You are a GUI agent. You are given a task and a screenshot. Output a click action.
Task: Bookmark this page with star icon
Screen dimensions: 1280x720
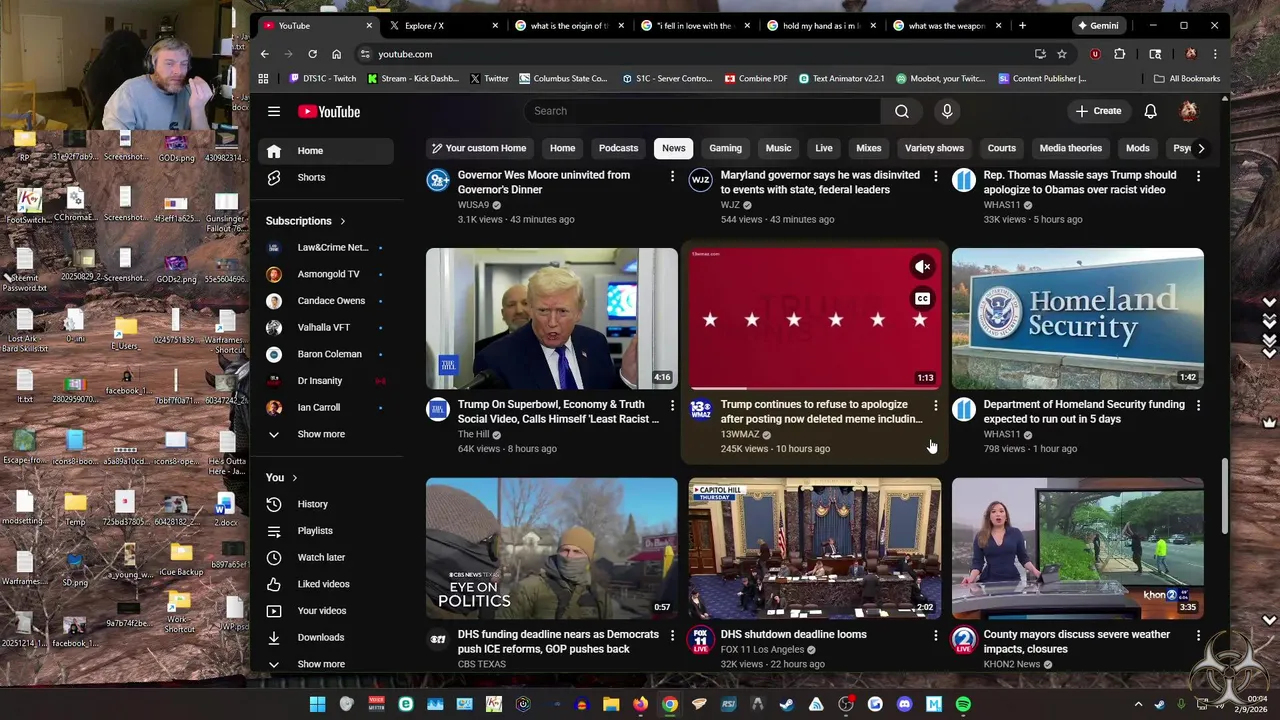1062,54
